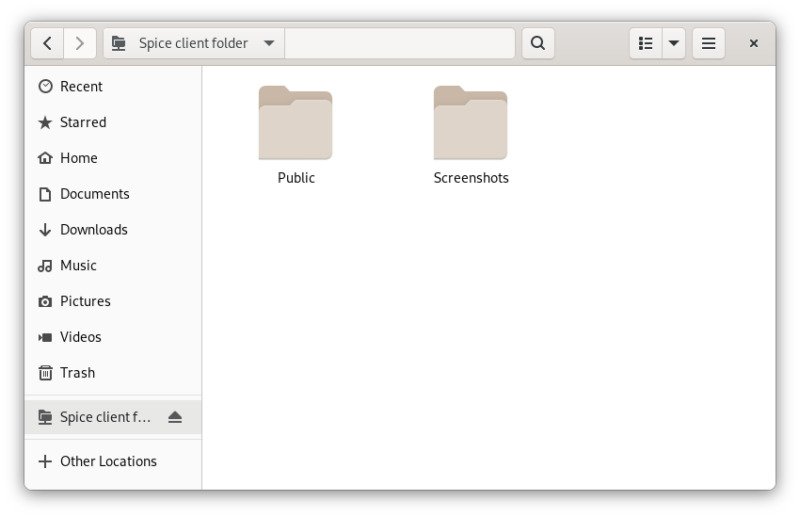800x517 pixels.
Task: Click the Trash bin icon
Action: pos(45,373)
